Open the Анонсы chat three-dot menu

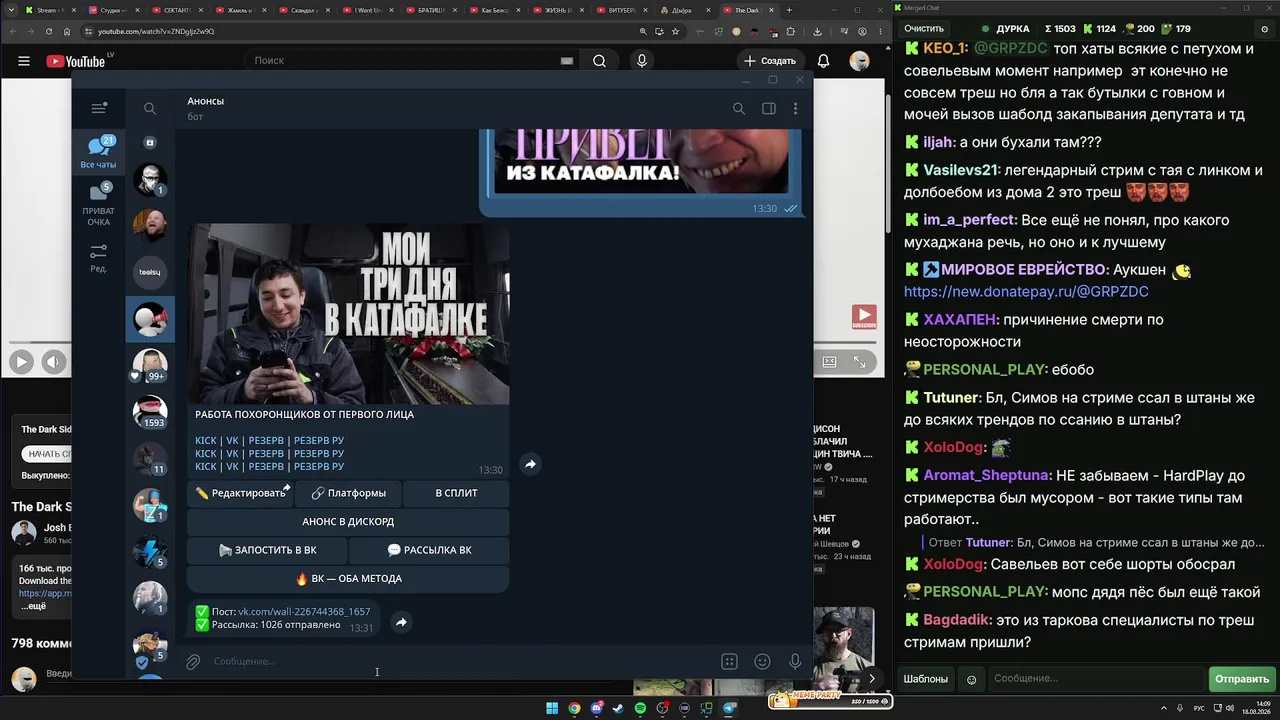[796, 108]
